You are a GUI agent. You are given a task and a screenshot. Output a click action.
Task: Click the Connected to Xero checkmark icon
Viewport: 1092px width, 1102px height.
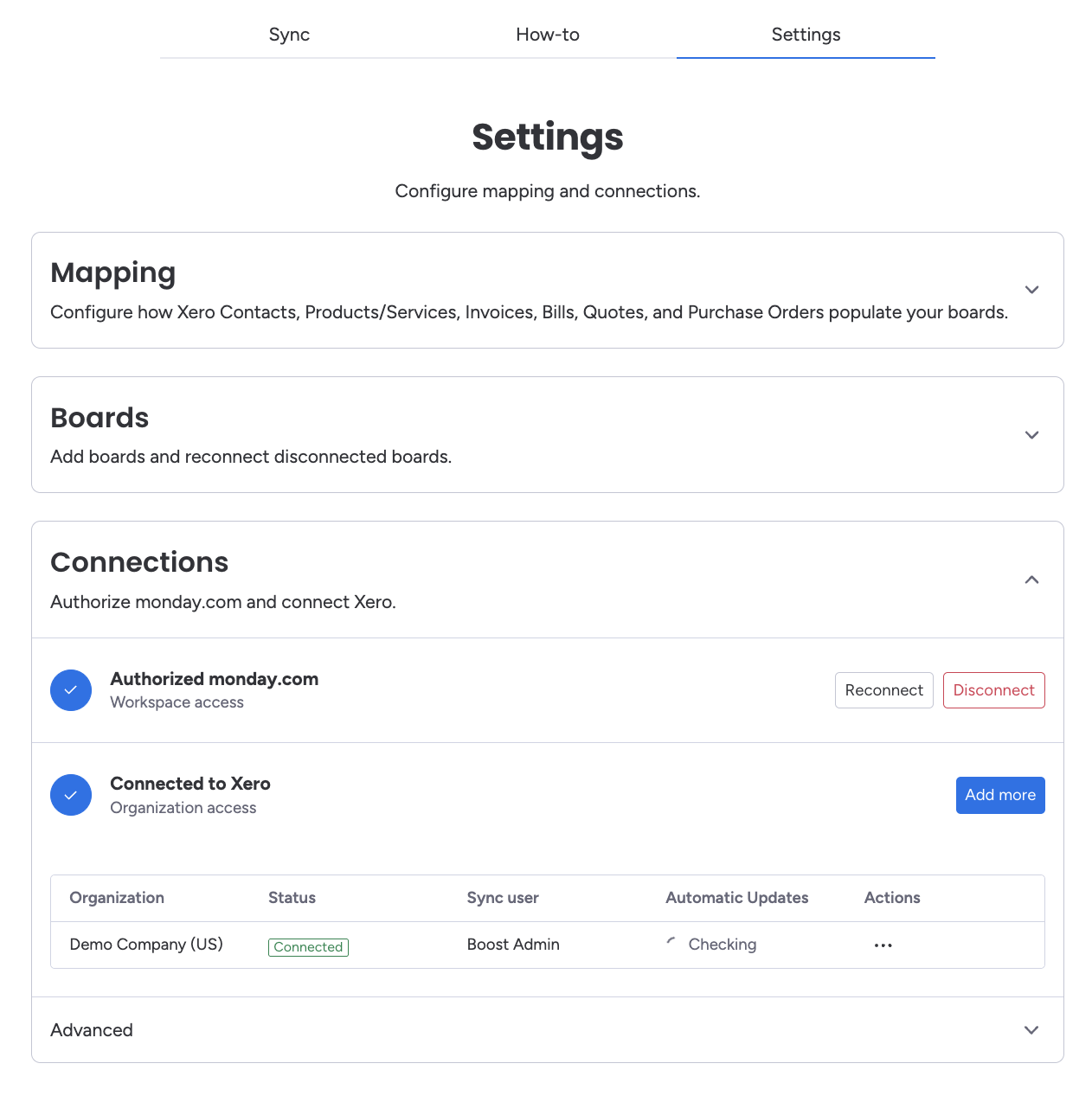coord(71,795)
